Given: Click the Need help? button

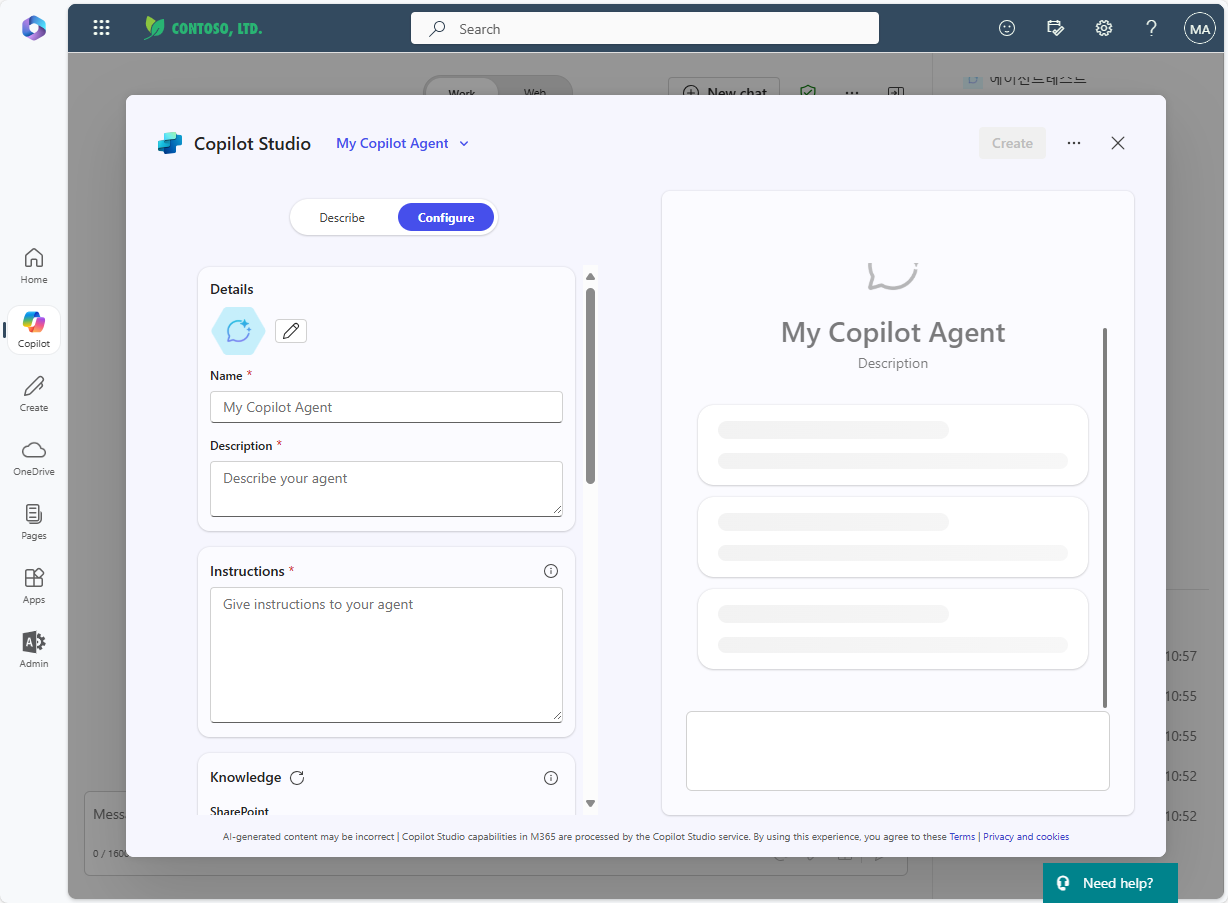Looking at the screenshot, I should pyautogui.click(x=1110, y=883).
